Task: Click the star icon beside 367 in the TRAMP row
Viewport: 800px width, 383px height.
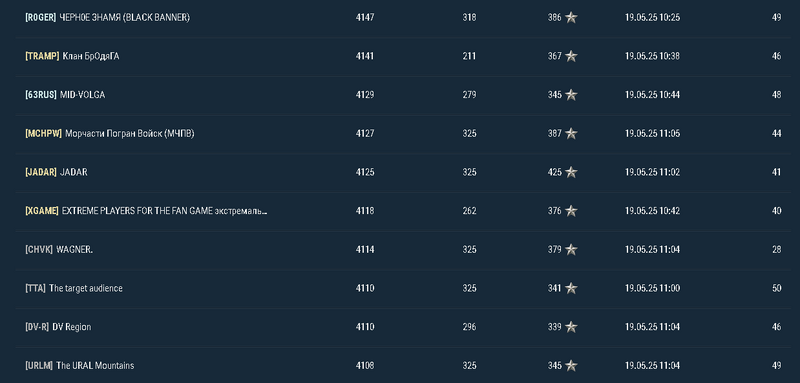Action: tap(571, 56)
